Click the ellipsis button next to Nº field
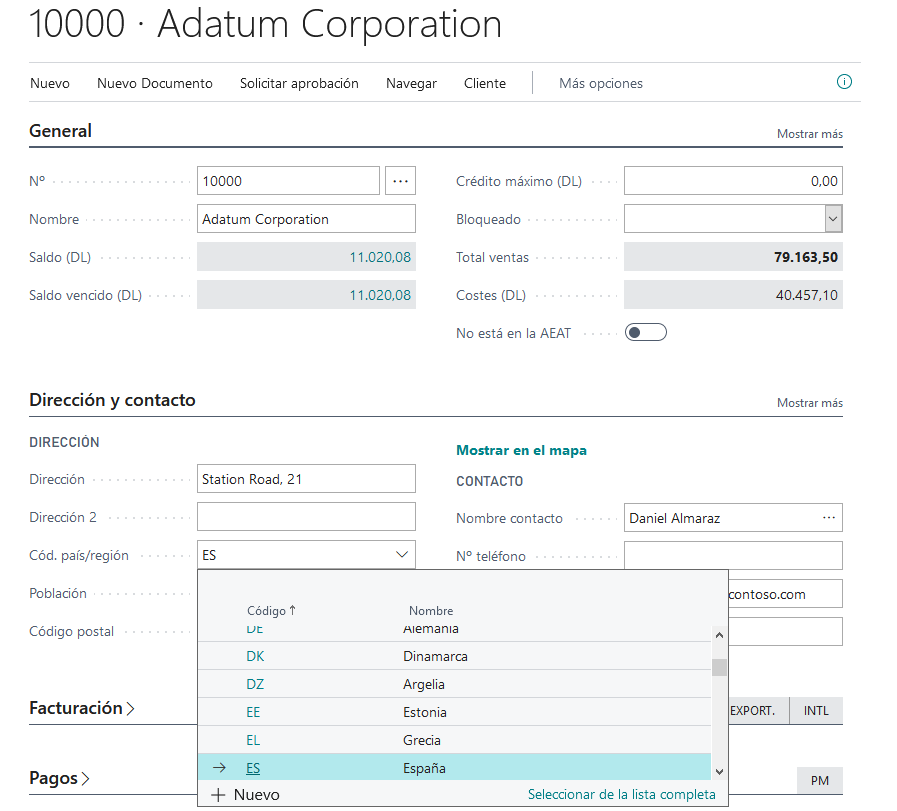This screenshot has height=811, width=897. tap(400, 181)
